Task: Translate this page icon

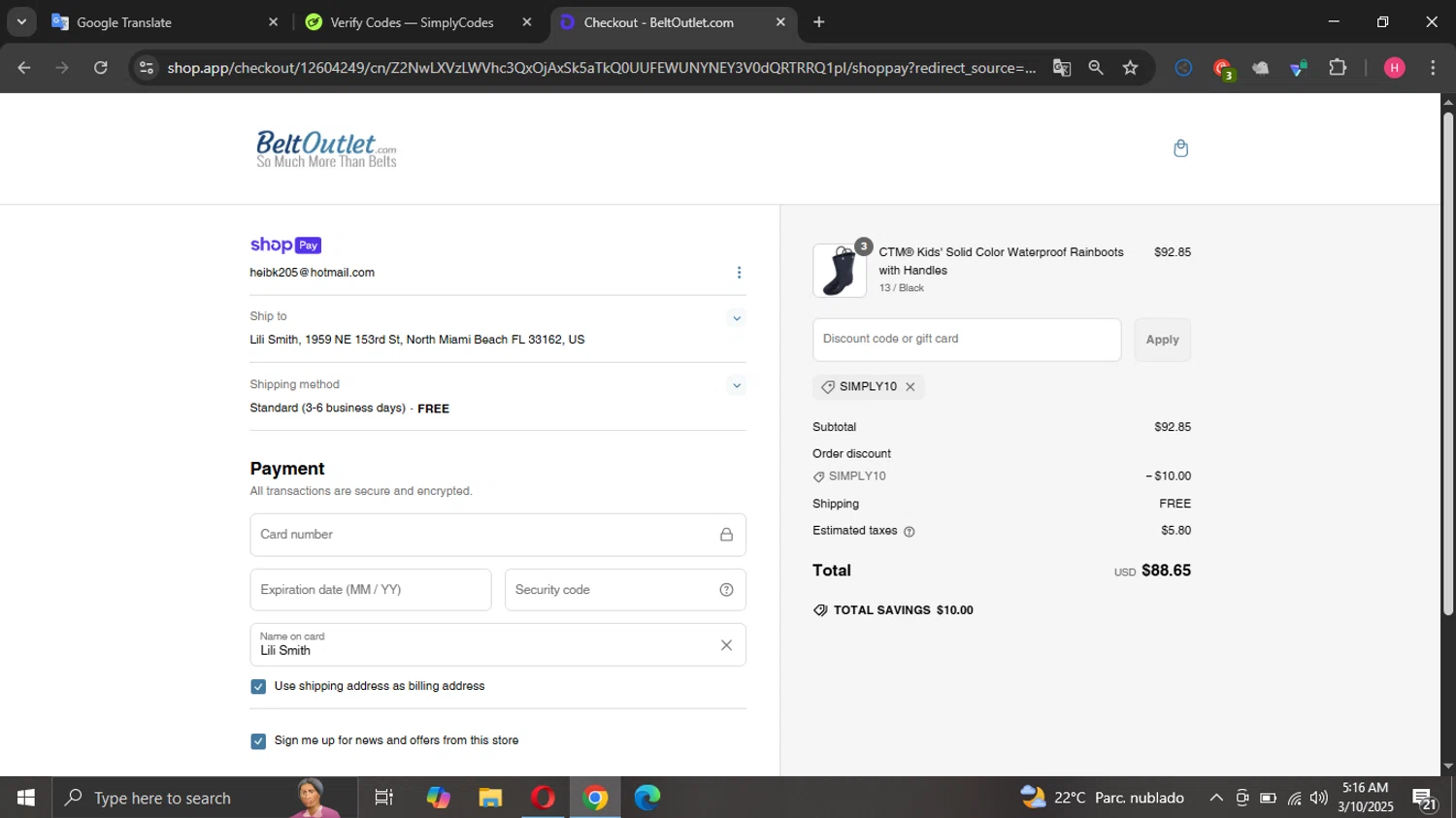Action: point(1062,68)
